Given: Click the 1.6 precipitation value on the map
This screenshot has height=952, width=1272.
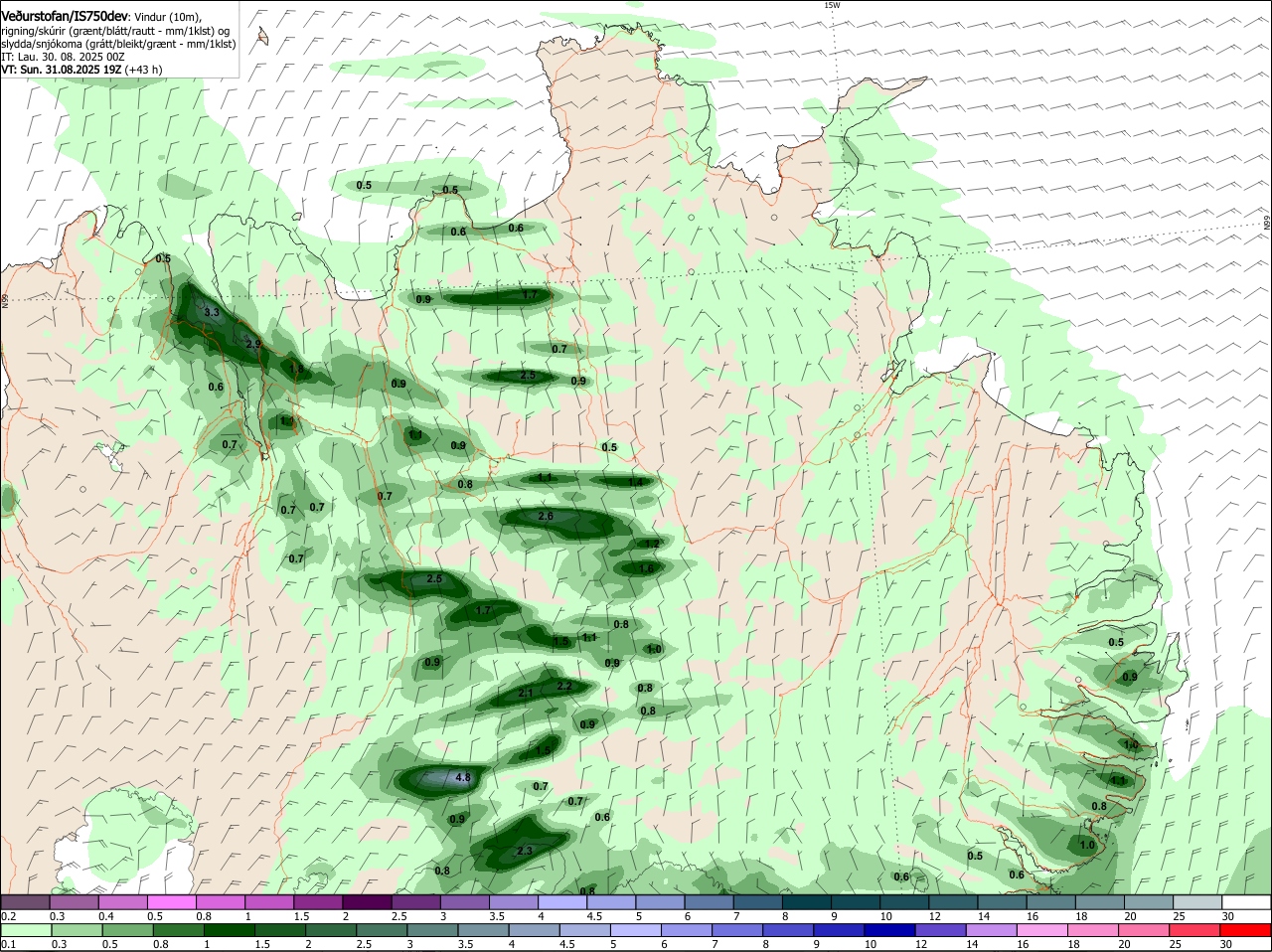Looking at the screenshot, I should pos(646,568).
